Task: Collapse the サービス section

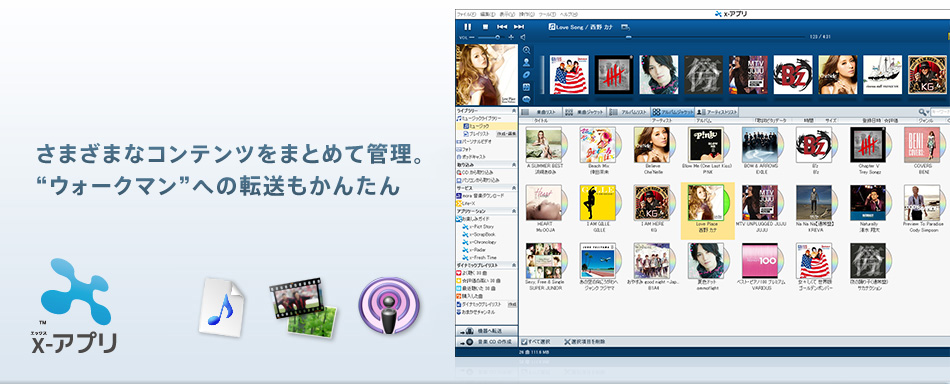Action: 514,188
